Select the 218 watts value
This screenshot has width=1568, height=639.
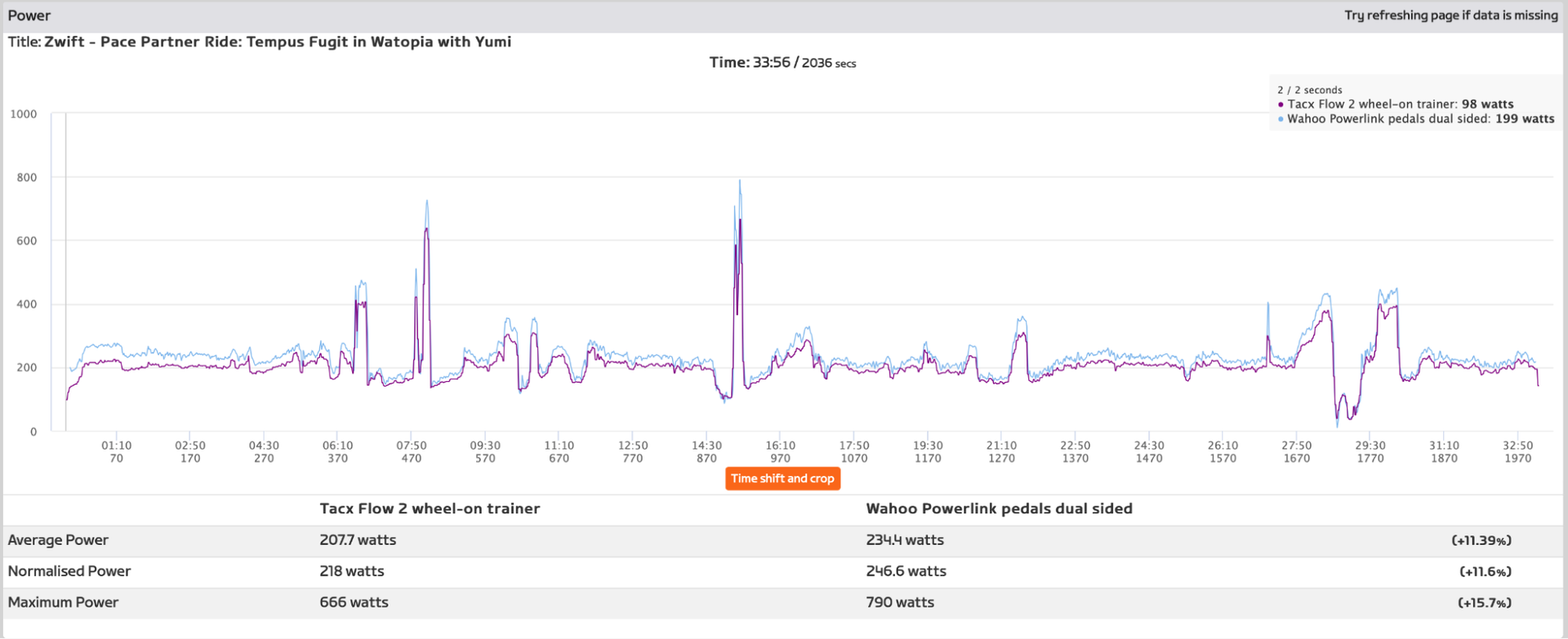[352, 571]
